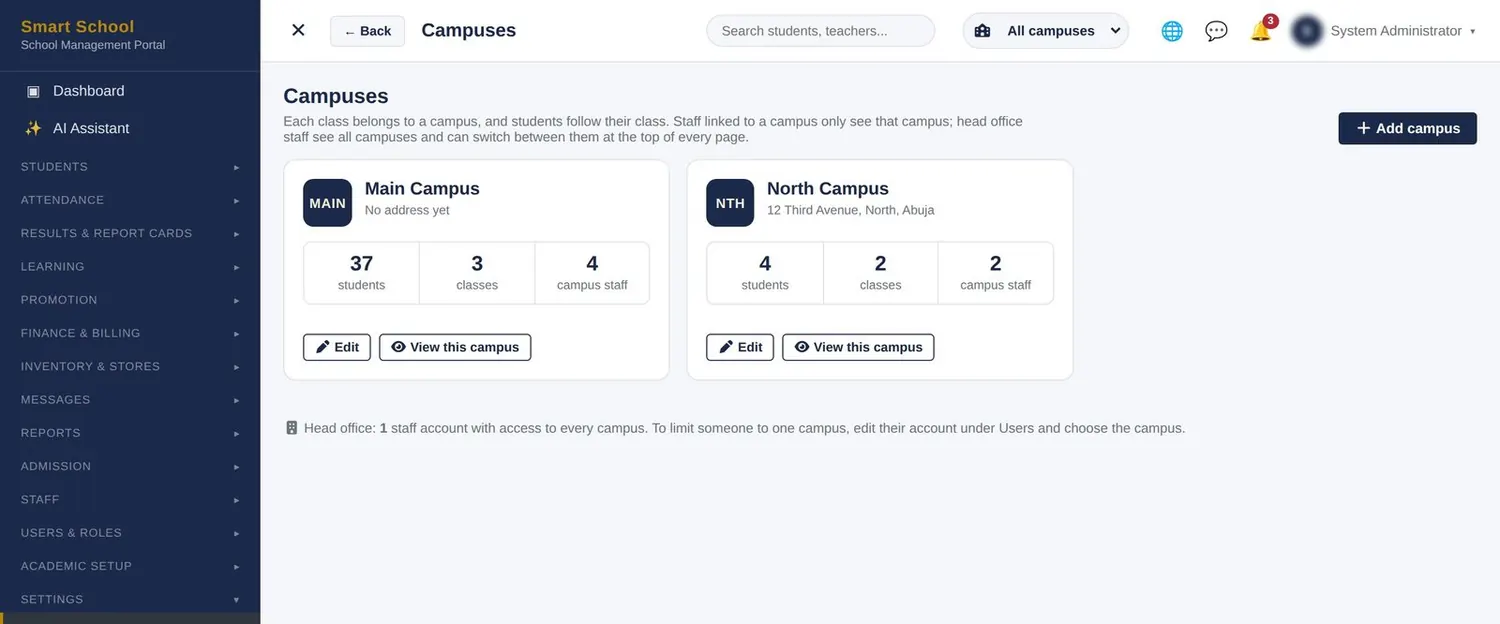The height and width of the screenshot is (624, 1500).
Task: Click the NTH campus badge
Action: pos(730,203)
